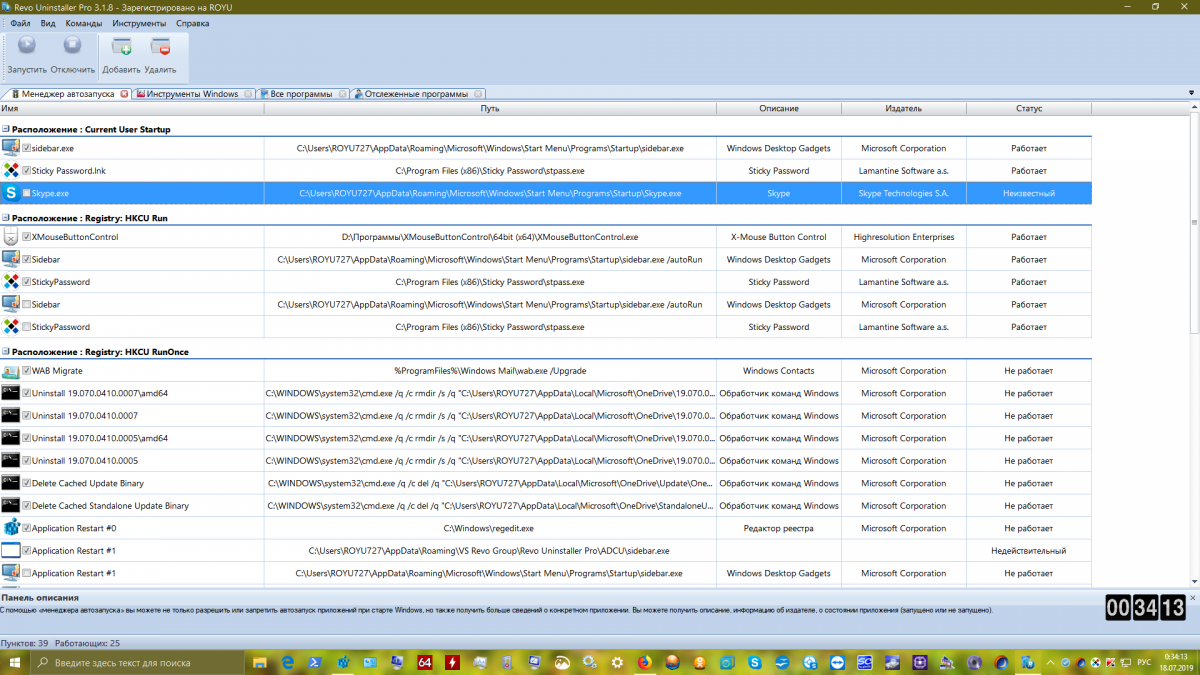
Task: Toggle the Sticky Password.lnk checkbox
Action: [27, 171]
